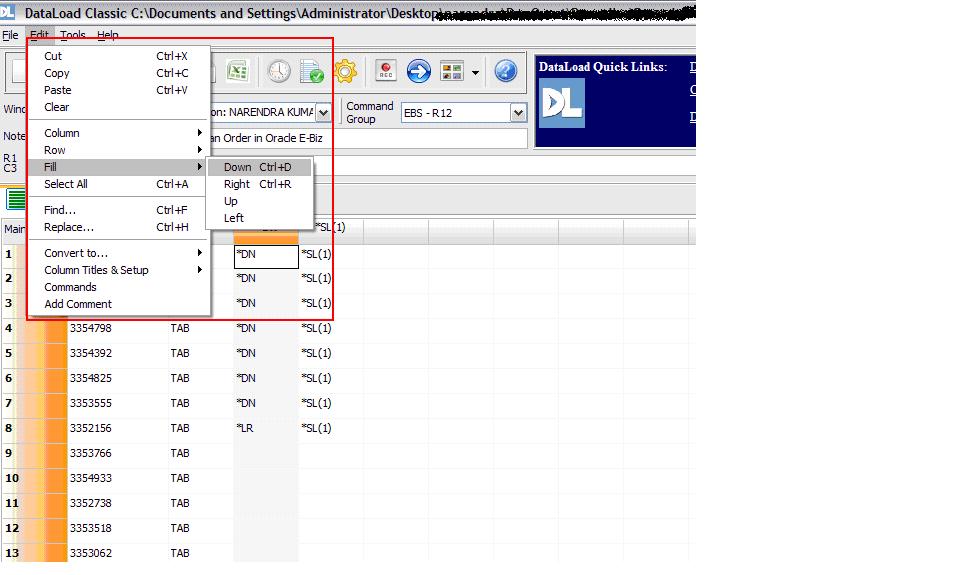
Task: Click the document with green checkmark icon
Action: pyautogui.click(x=312, y=71)
